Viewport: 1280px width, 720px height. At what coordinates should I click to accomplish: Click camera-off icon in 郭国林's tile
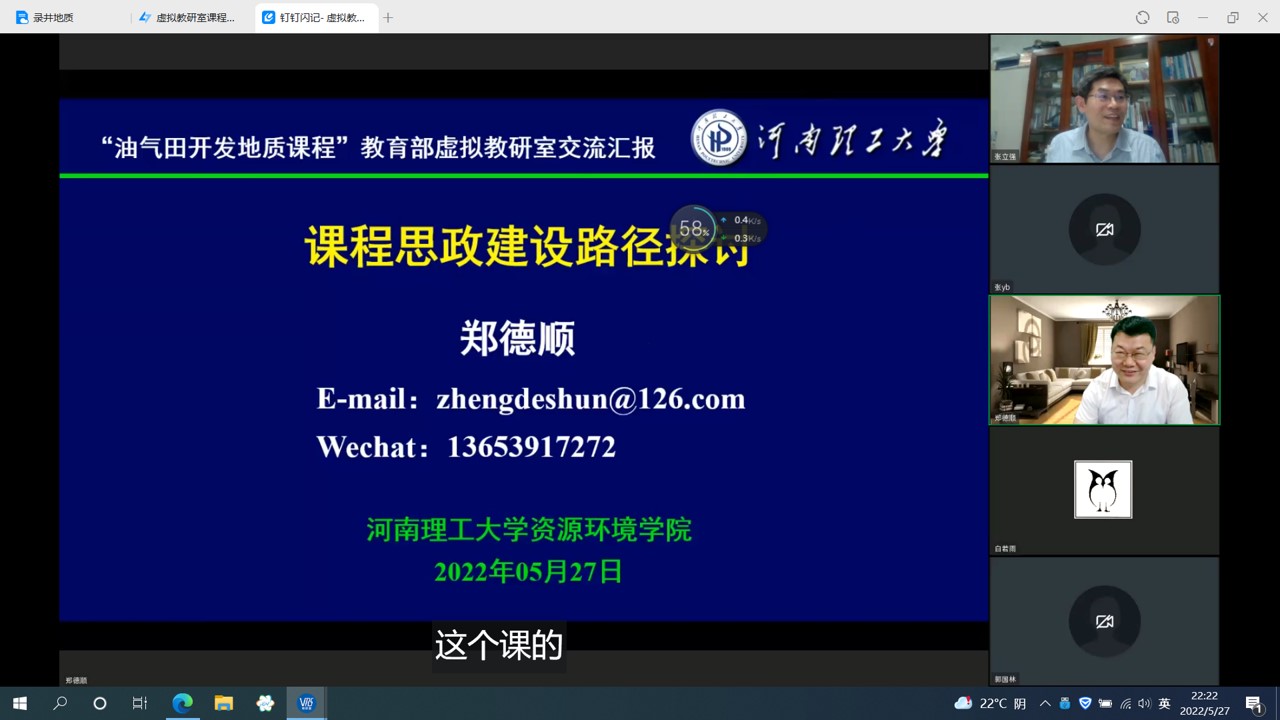1104,622
